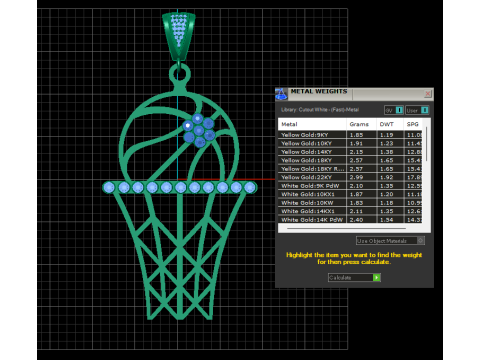Viewport: 480px width, 360px height.
Task: Select the Yellow Gold:22KY row
Action: [x=350, y=177]
